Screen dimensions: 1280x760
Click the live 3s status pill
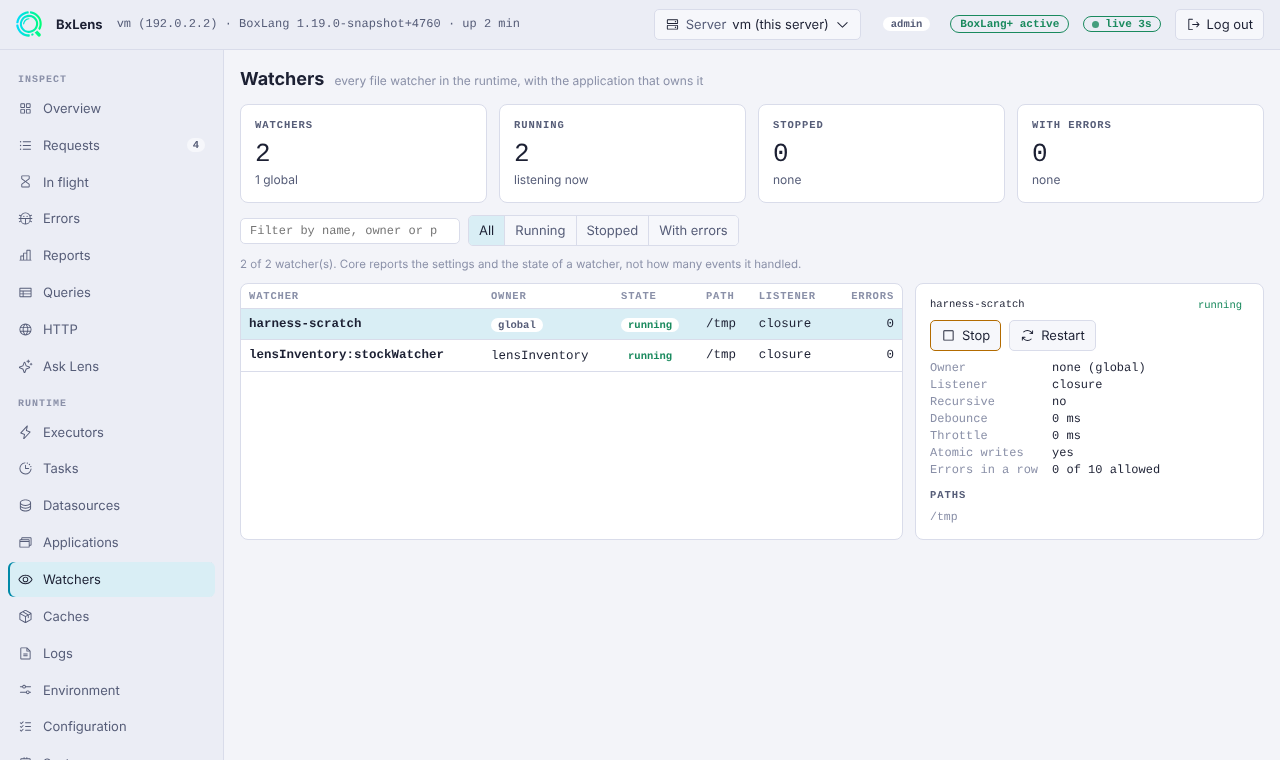[1122, 24]
